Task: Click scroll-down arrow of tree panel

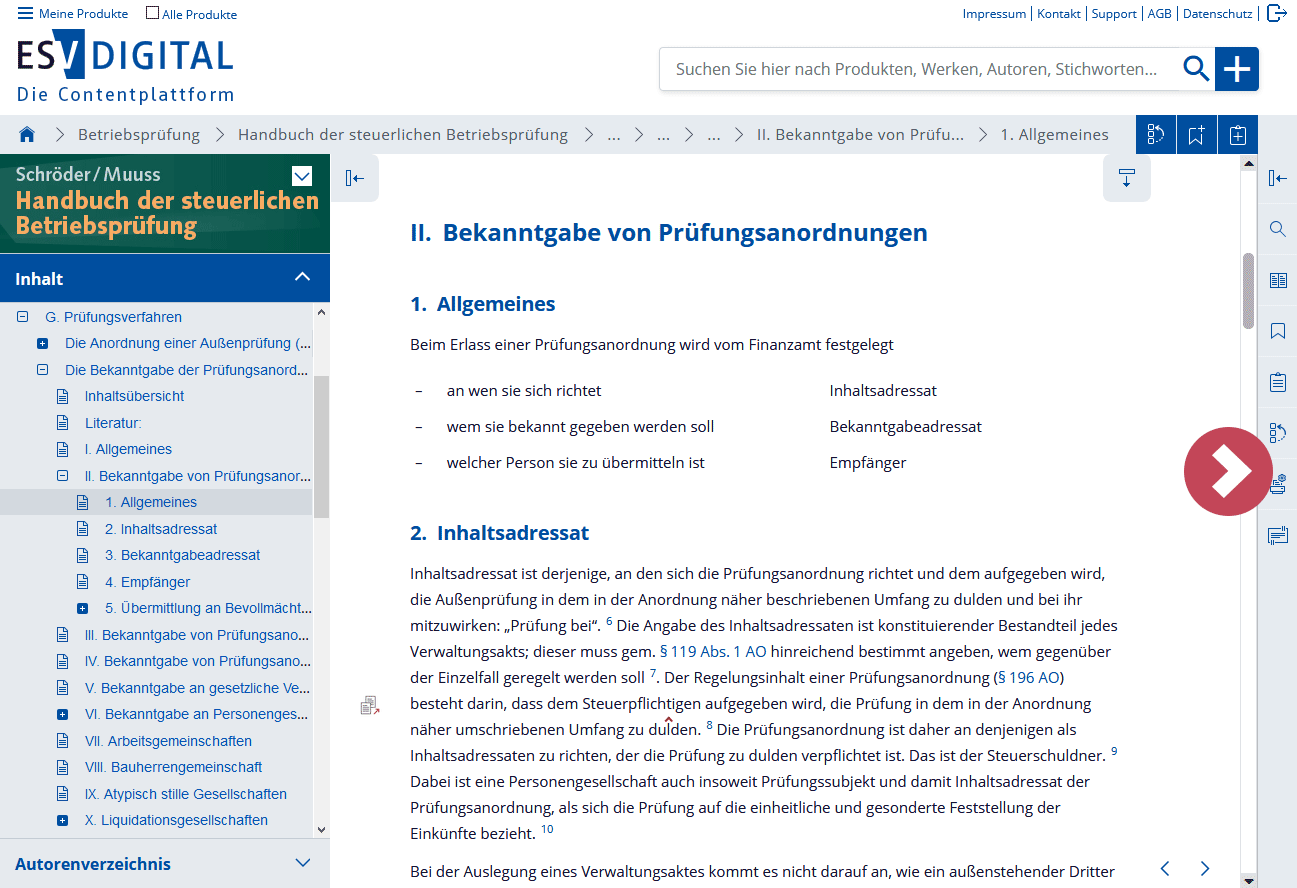Action: coord(321,830)
